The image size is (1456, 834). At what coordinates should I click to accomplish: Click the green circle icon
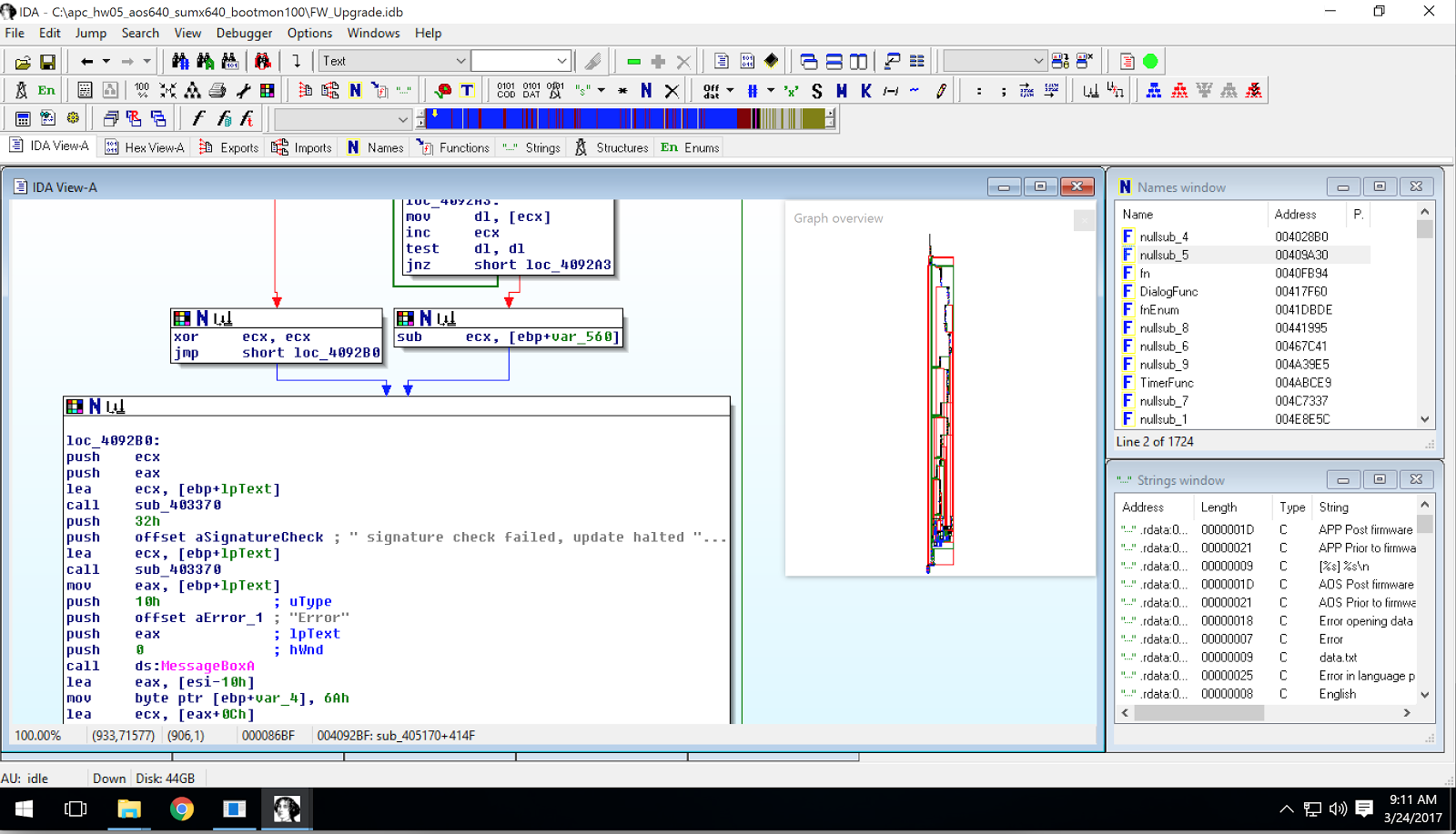1150,62
